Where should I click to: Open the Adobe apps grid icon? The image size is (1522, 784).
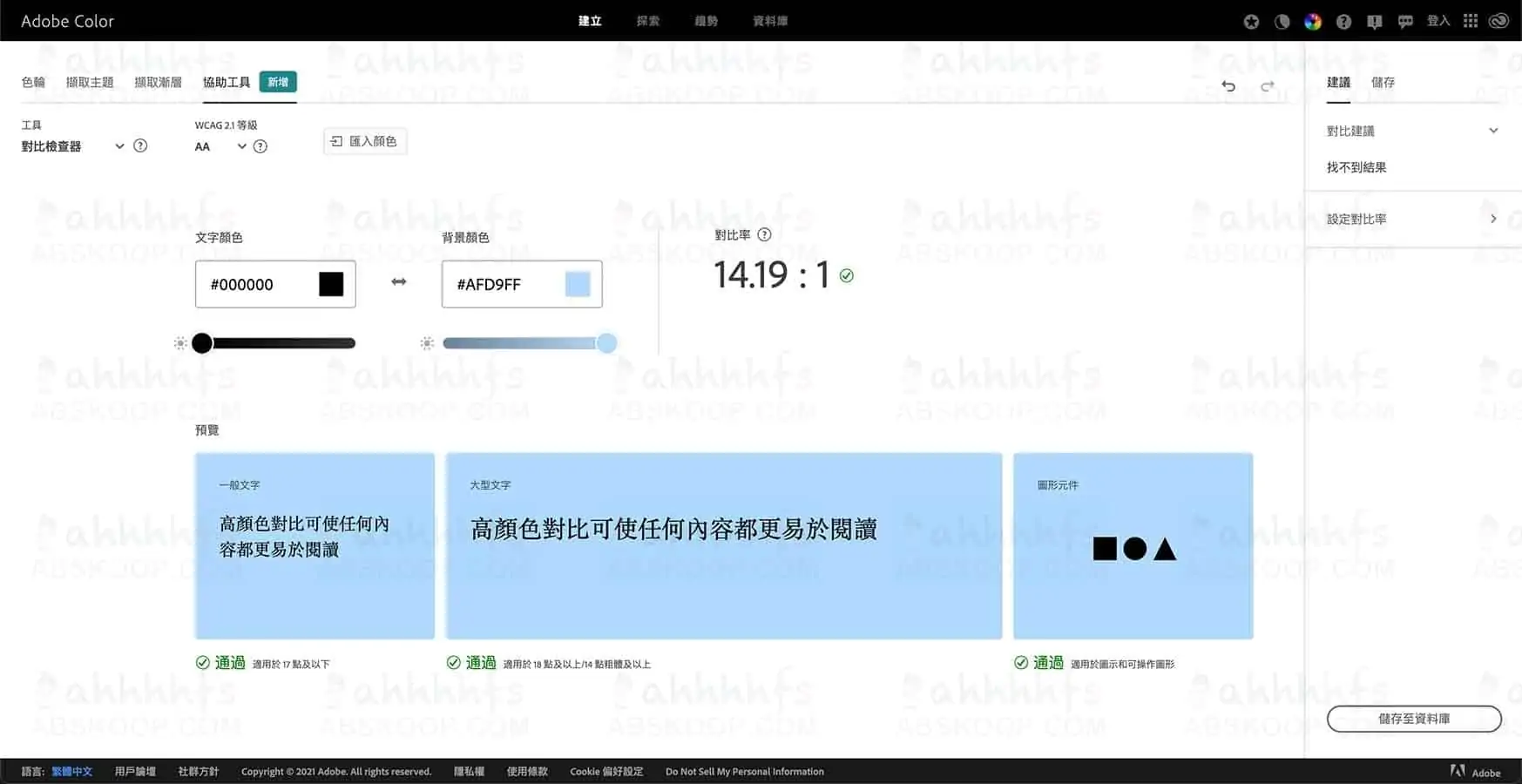[x=1469, y=20]
